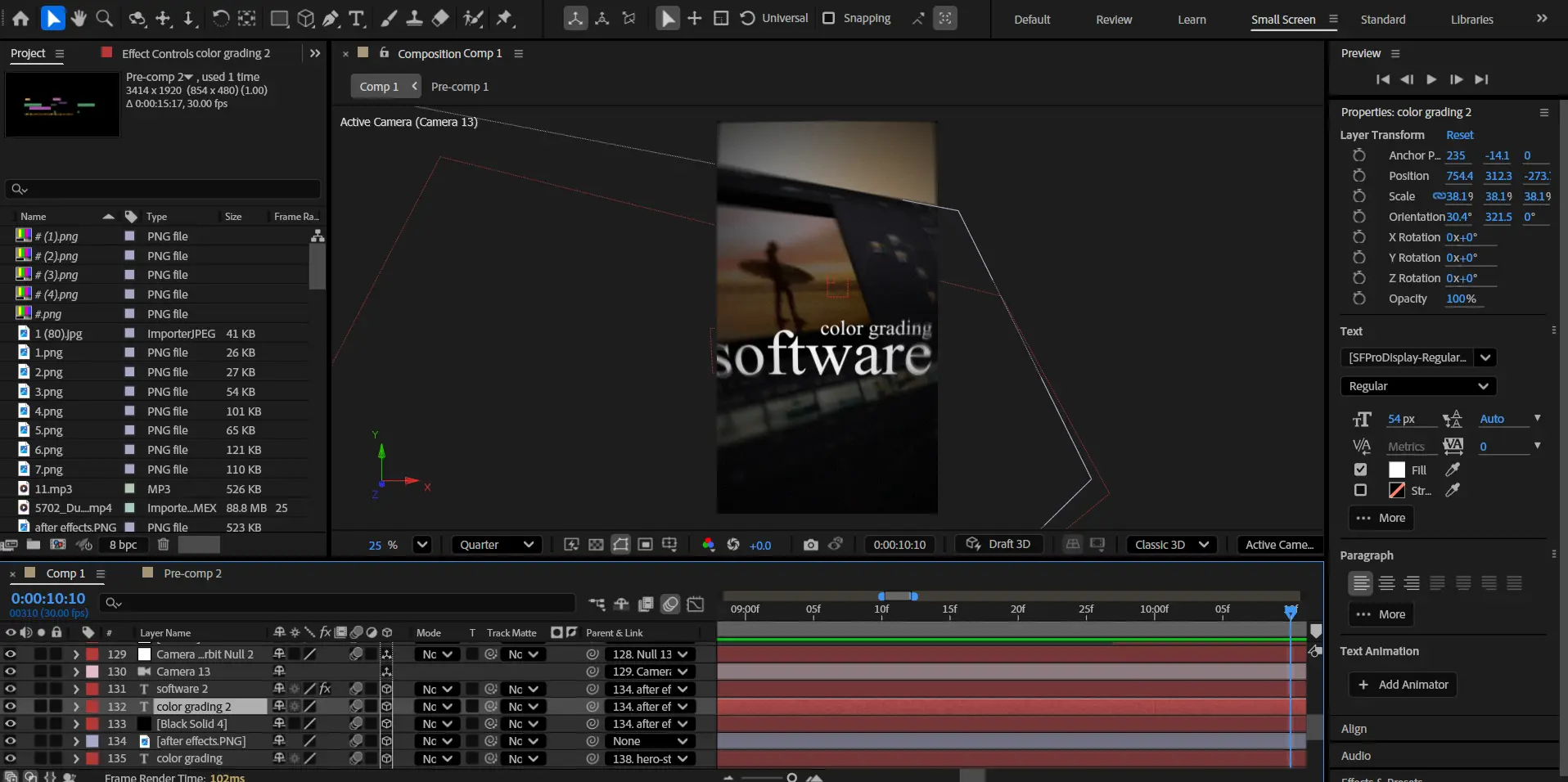Select the Zoom magnifier tool
This screenshot has width=1568, height=782.
pyautogui.click(x=105, y=18)
